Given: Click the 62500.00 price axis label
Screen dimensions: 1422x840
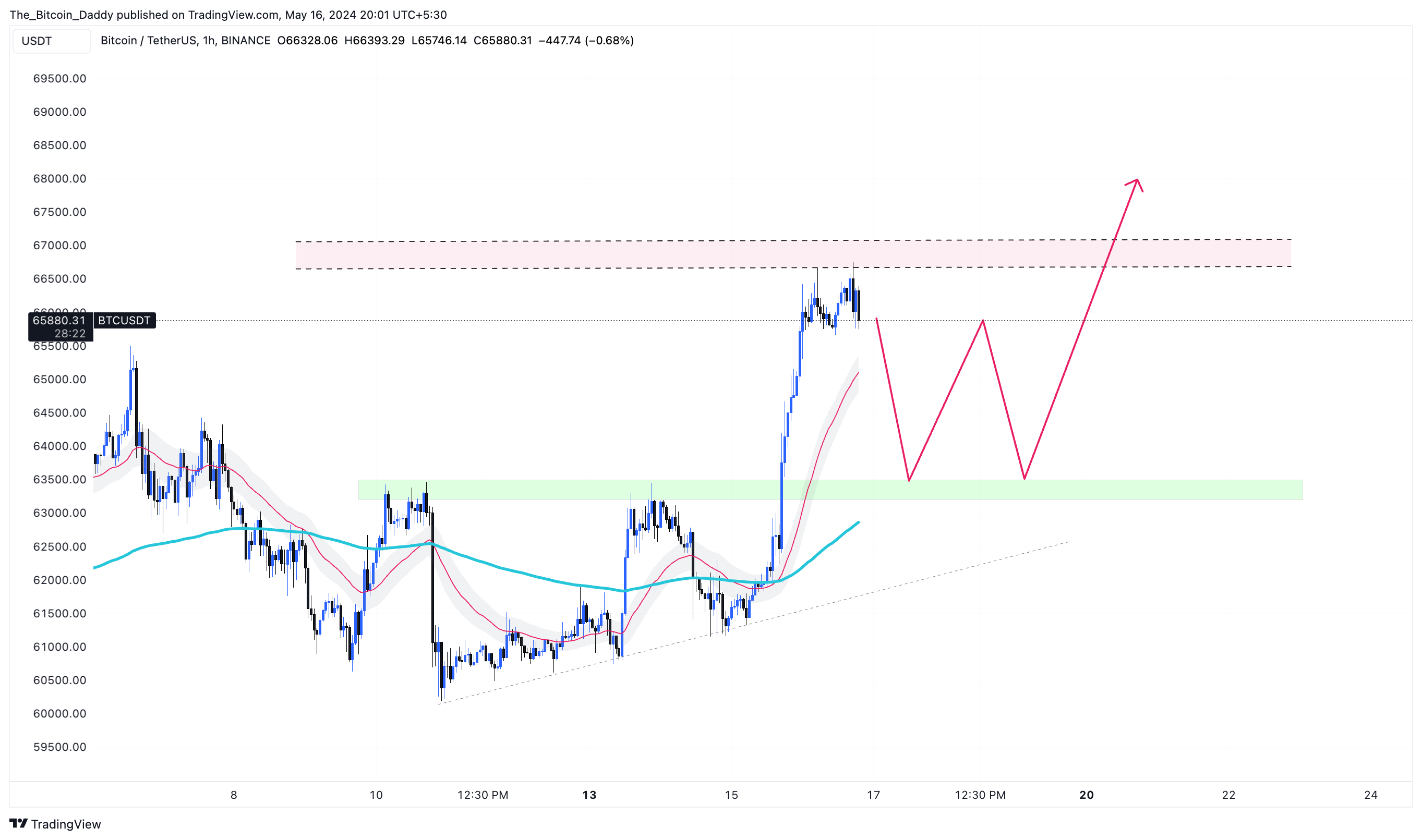Looking at the screenshot, I should 60,547.
